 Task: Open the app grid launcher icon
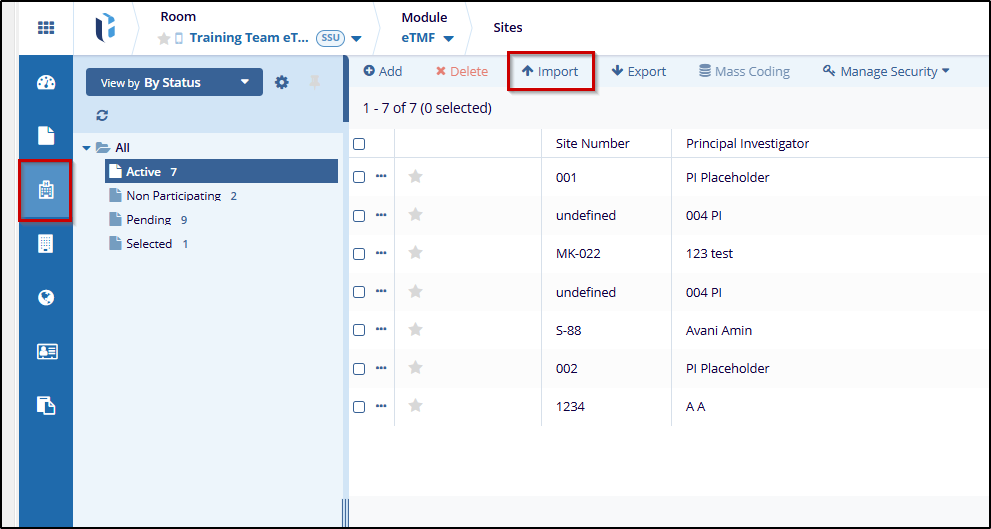(46, 28)
